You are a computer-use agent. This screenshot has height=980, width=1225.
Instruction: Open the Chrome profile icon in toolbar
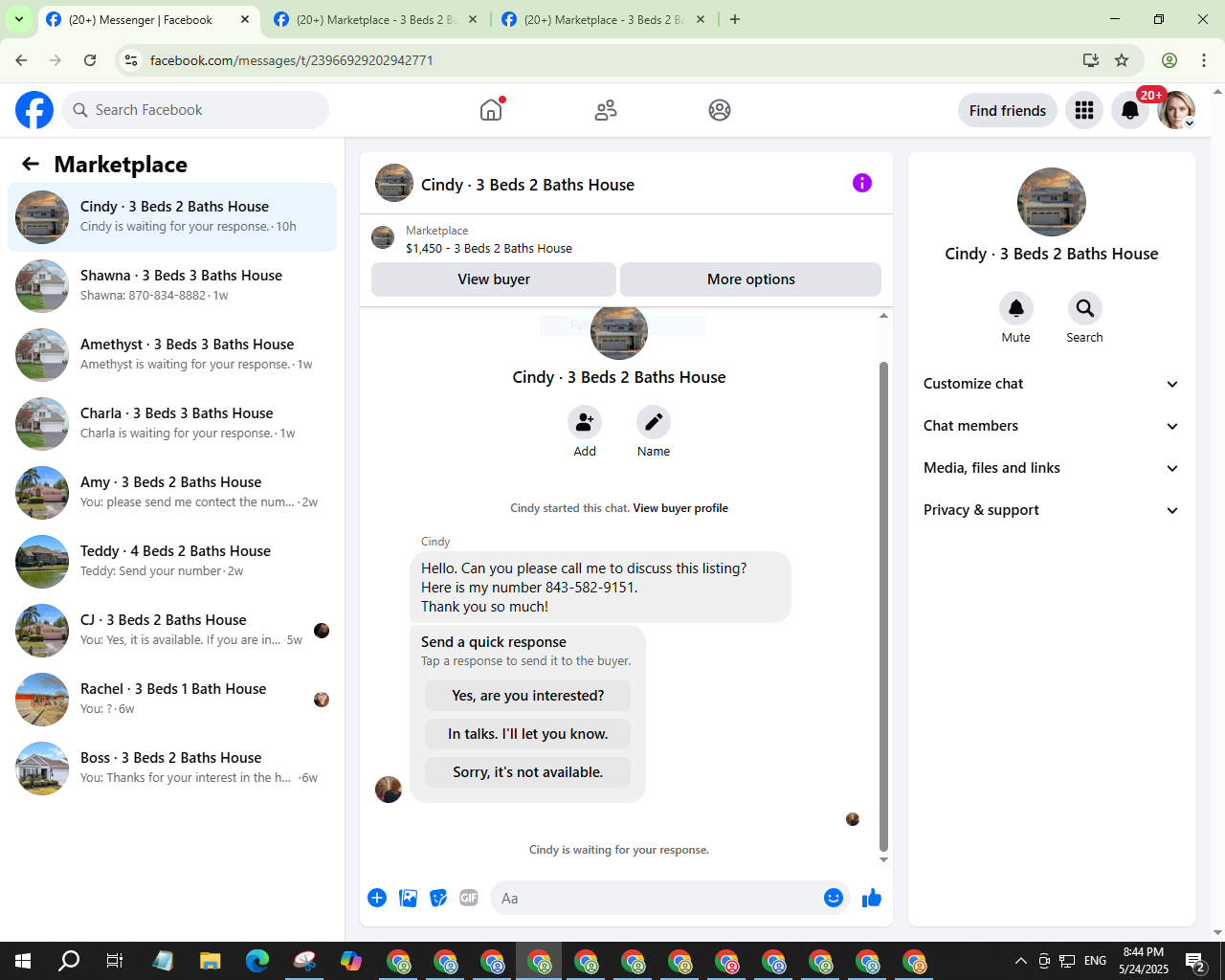click(1169, 60)
